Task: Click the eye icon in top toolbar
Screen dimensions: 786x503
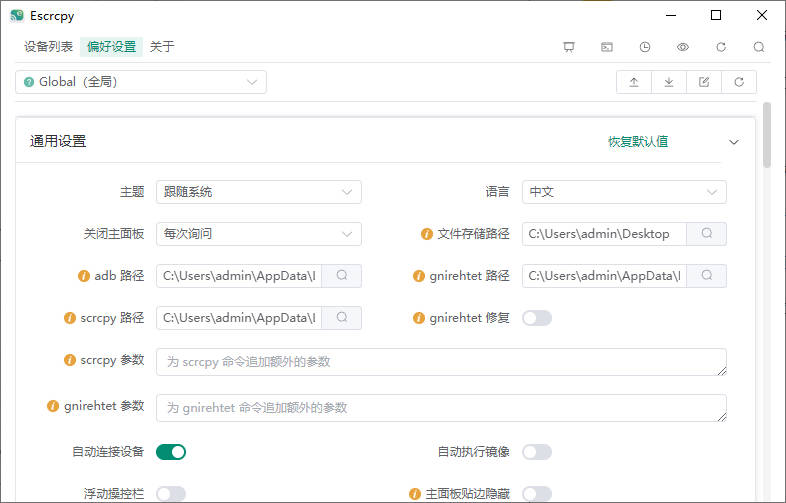Action: [x=683, y=47]
